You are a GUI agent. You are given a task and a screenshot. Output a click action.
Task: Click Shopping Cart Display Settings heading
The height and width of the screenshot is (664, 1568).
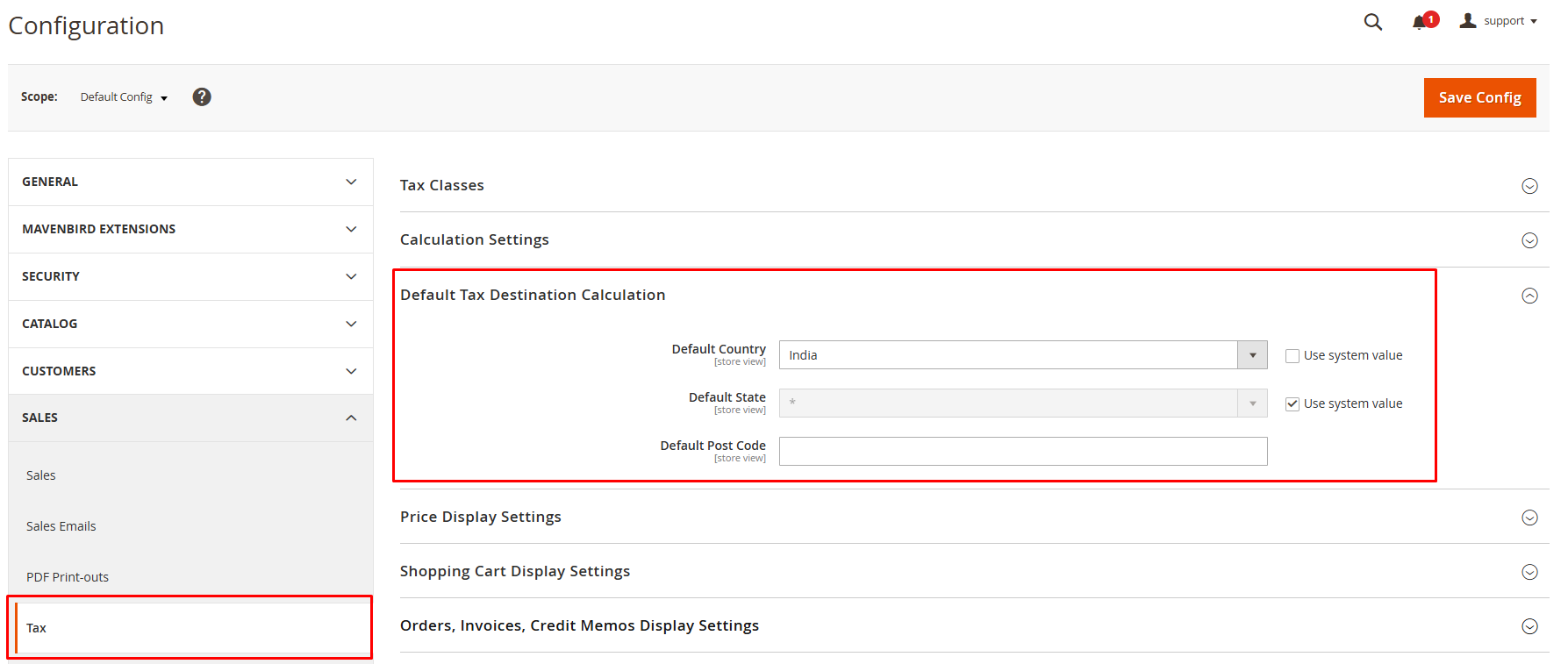(x=515, y=571)
